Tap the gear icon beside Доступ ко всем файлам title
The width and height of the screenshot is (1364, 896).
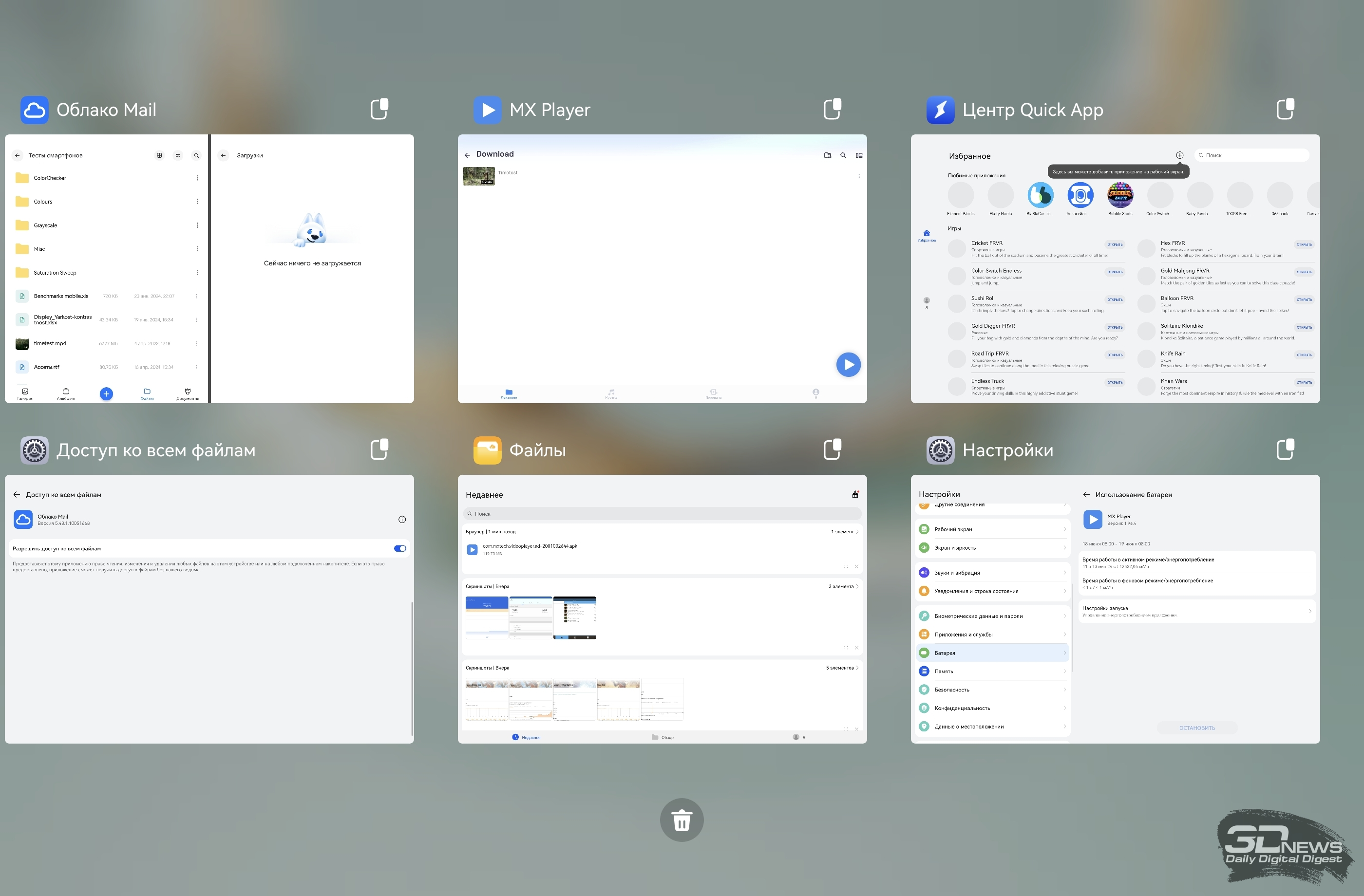[x=35, y=450]
